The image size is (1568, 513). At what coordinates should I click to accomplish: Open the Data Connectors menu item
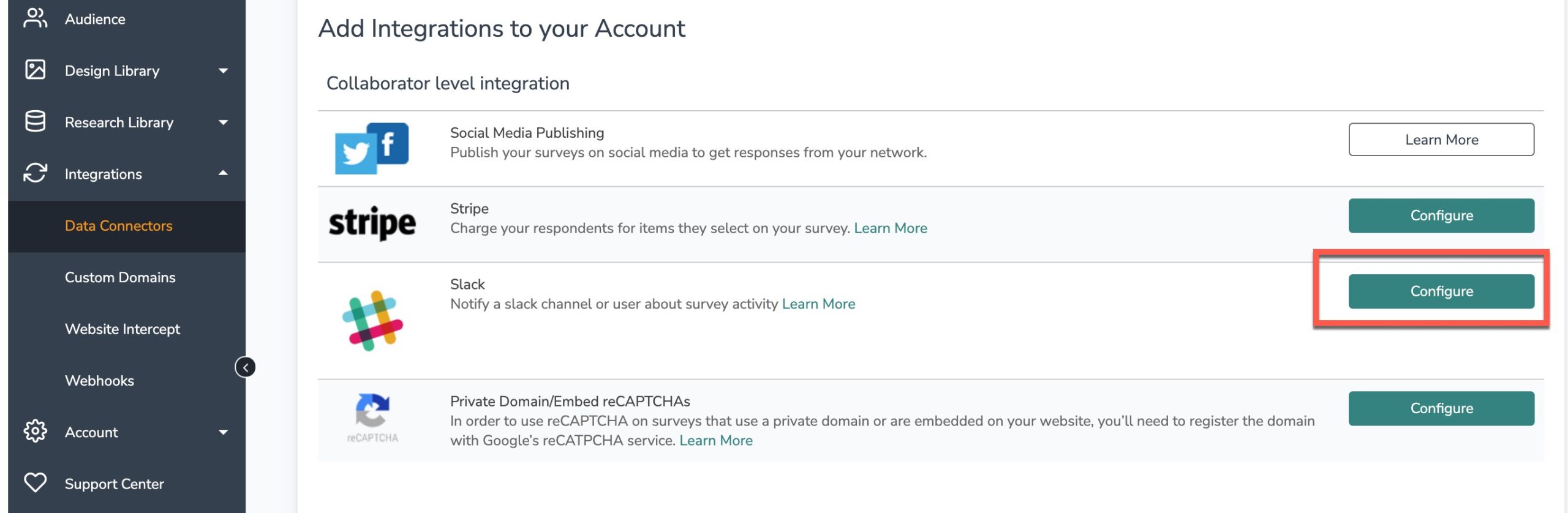coord(119,226)
